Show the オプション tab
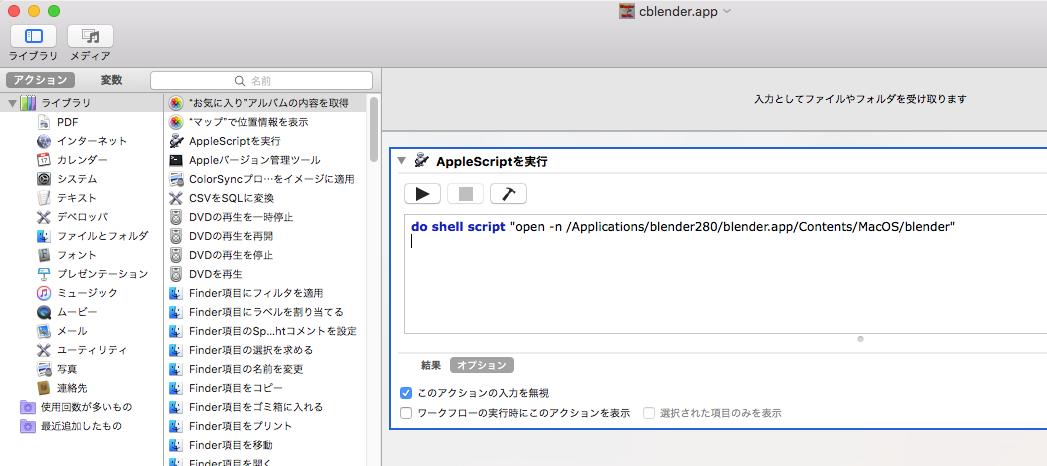The width and height of the screenshot is (1047, 466). (x=482, y=365)
